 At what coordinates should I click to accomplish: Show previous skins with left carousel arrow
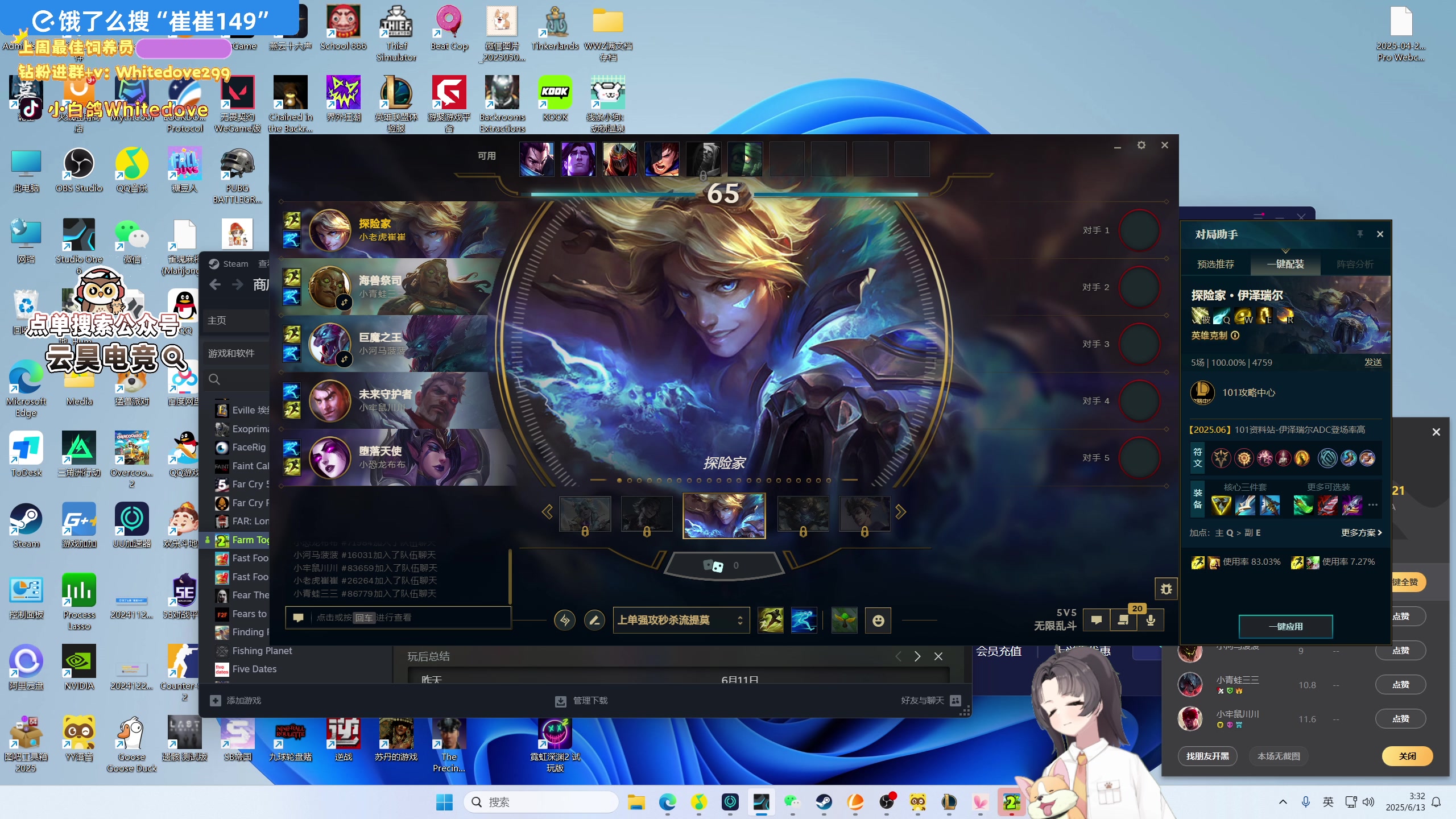[547, 512]
